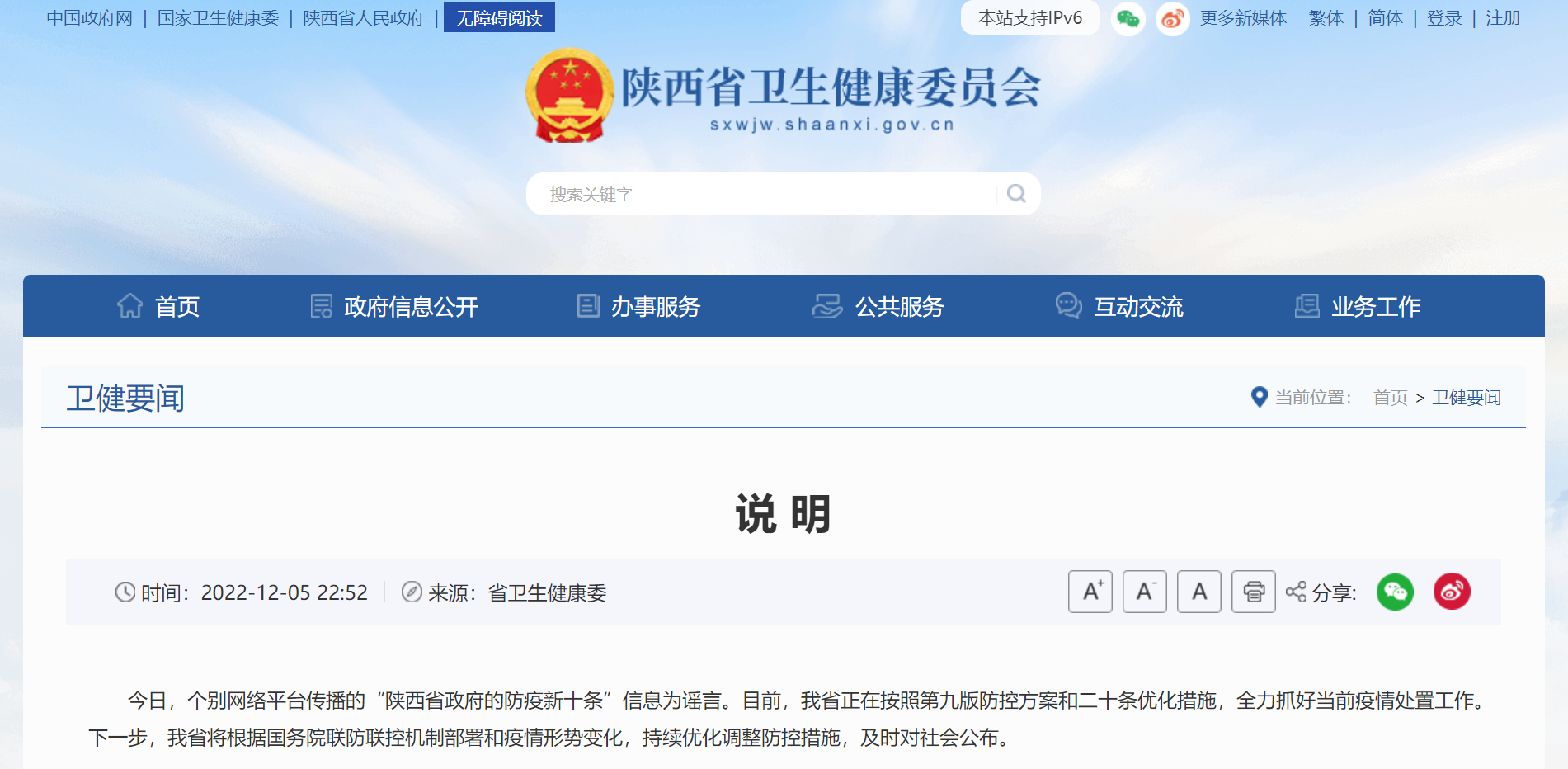This screenshot has width=1568, height=769.
Task: Print the article using printer icon
Action: (1253, 592)
